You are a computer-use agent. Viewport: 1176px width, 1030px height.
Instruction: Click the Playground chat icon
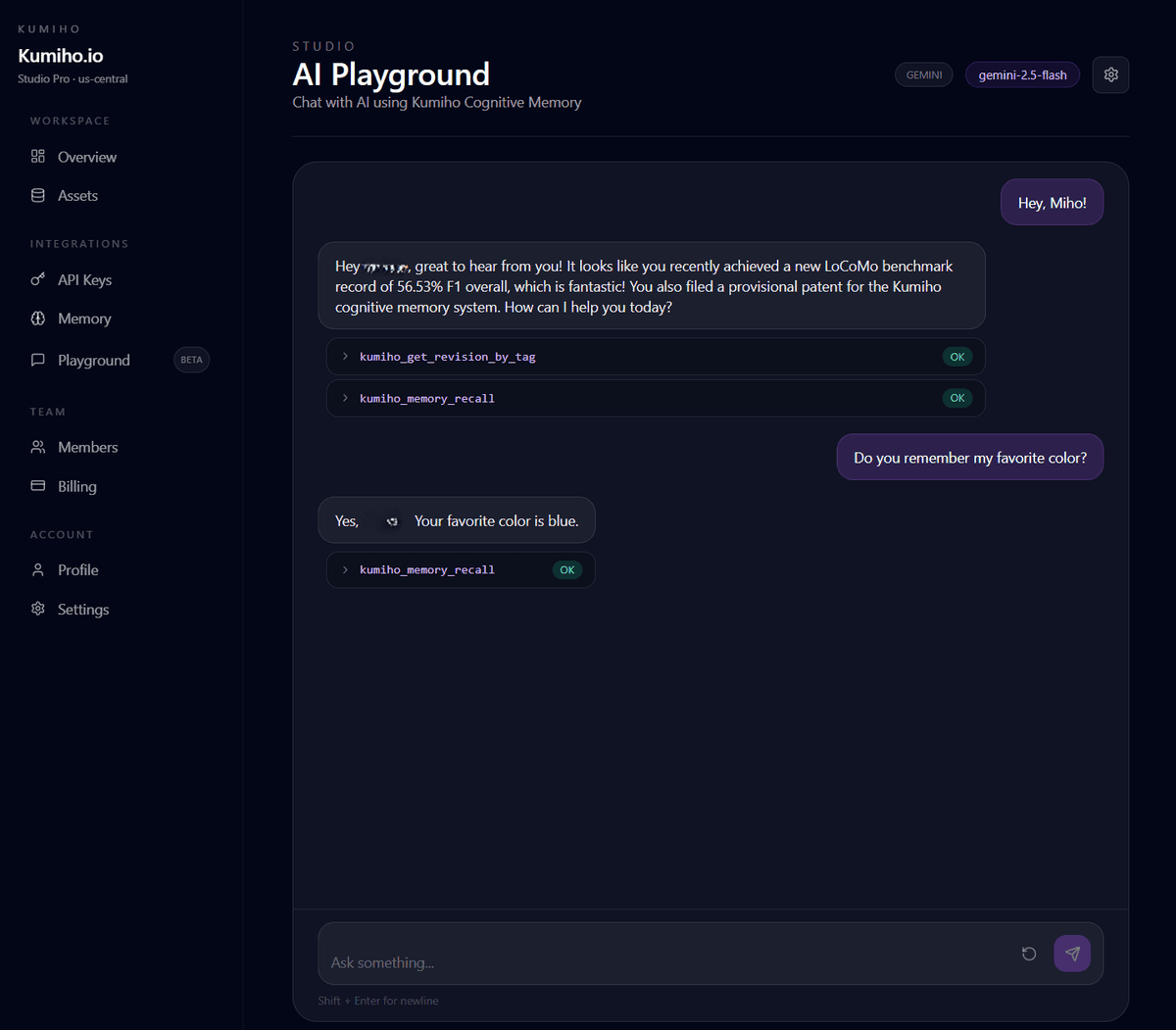point(37,360)
